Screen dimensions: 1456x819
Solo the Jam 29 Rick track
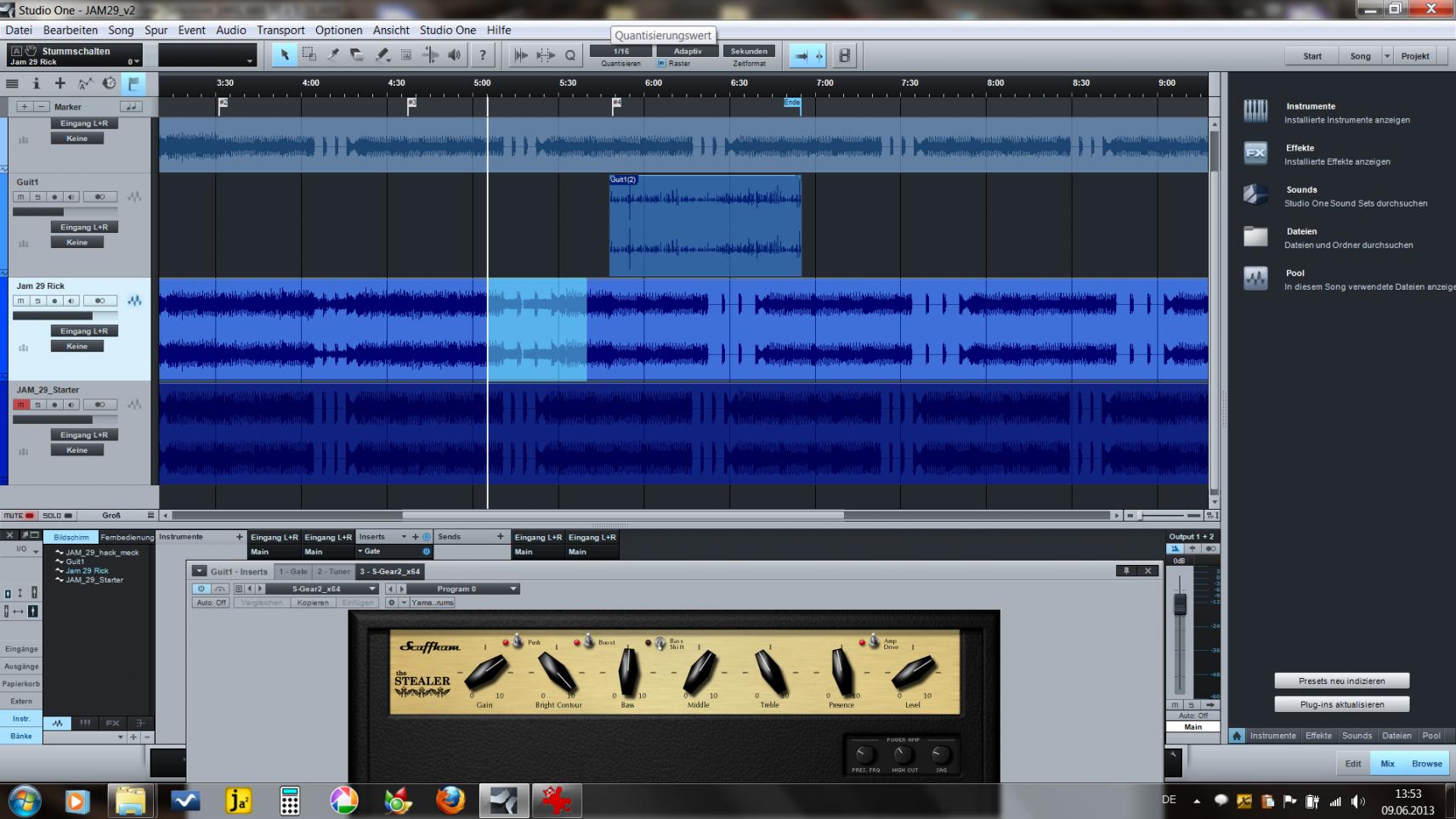tap(37, 301)
